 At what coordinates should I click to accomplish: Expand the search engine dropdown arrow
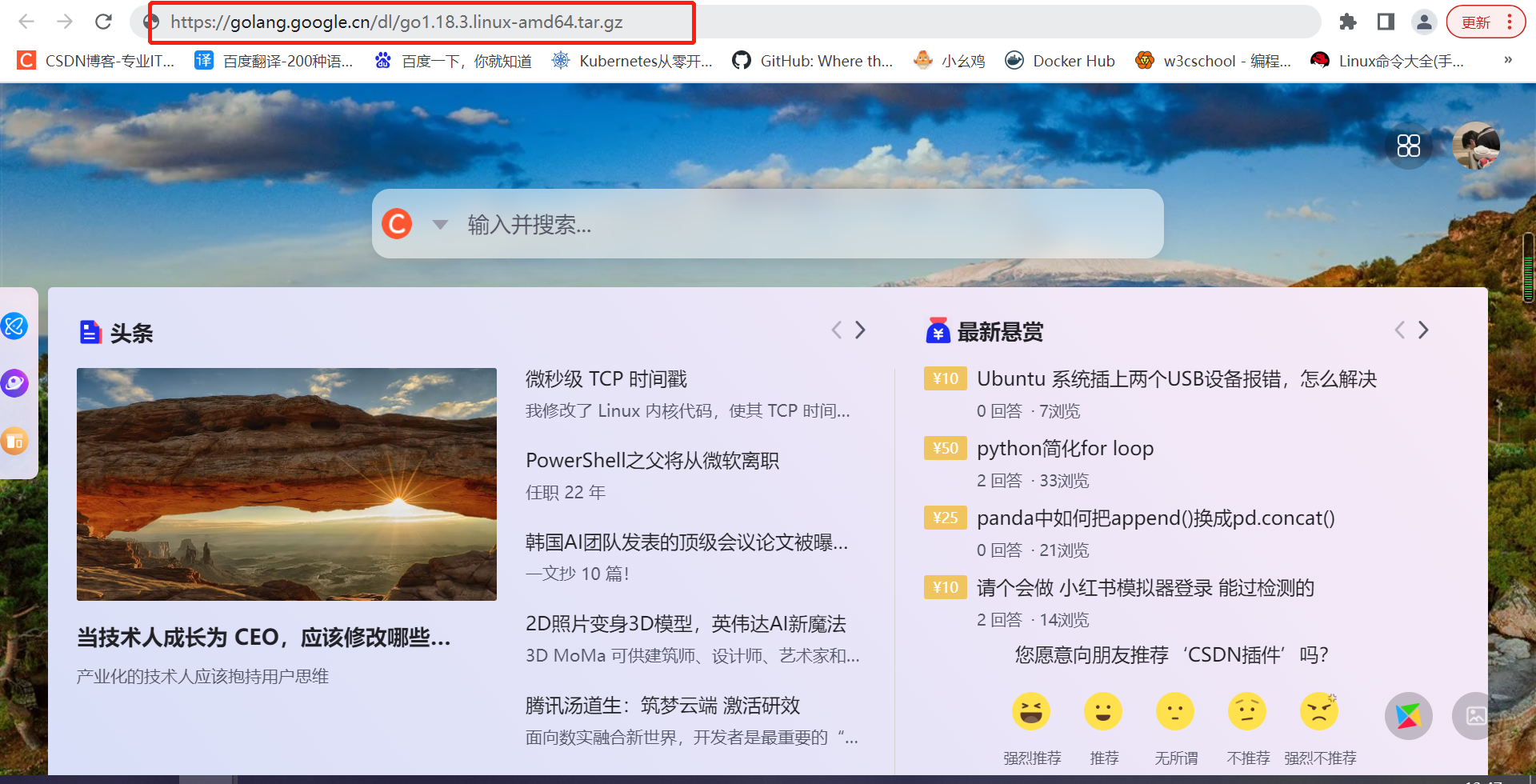pyautogui.click(x=440, y=225)
